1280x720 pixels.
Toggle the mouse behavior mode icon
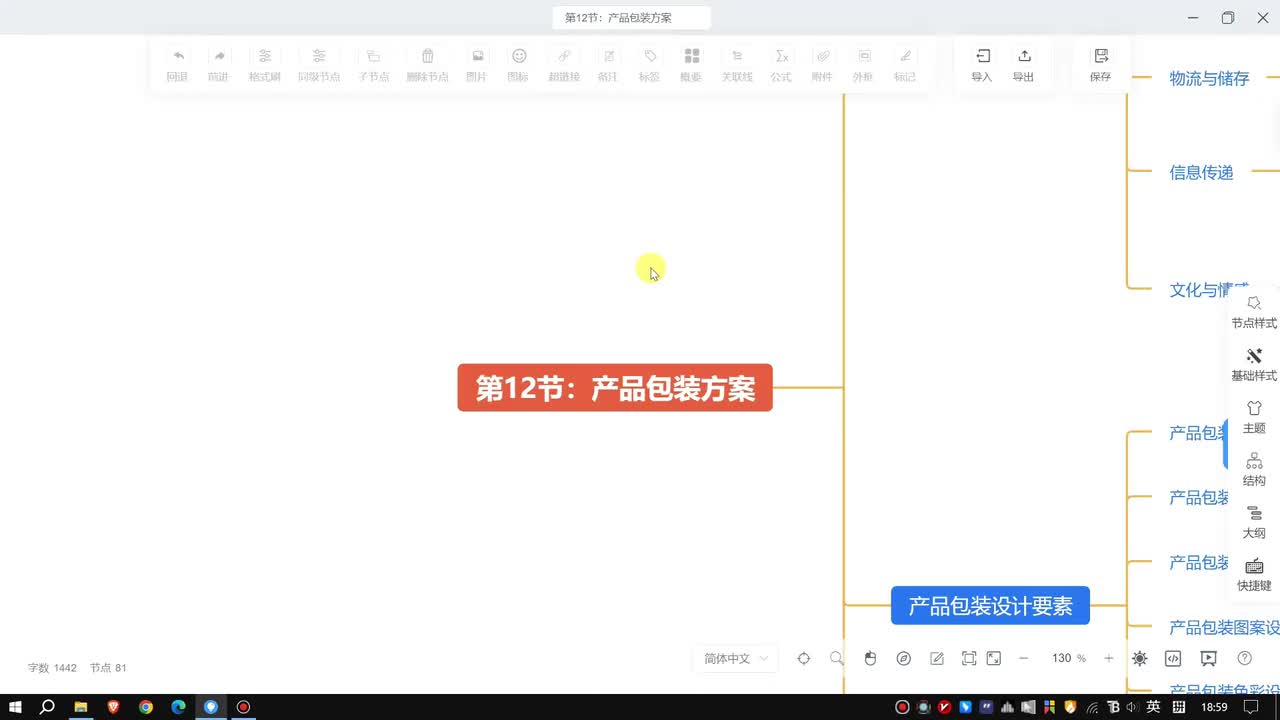coord(870,658)
